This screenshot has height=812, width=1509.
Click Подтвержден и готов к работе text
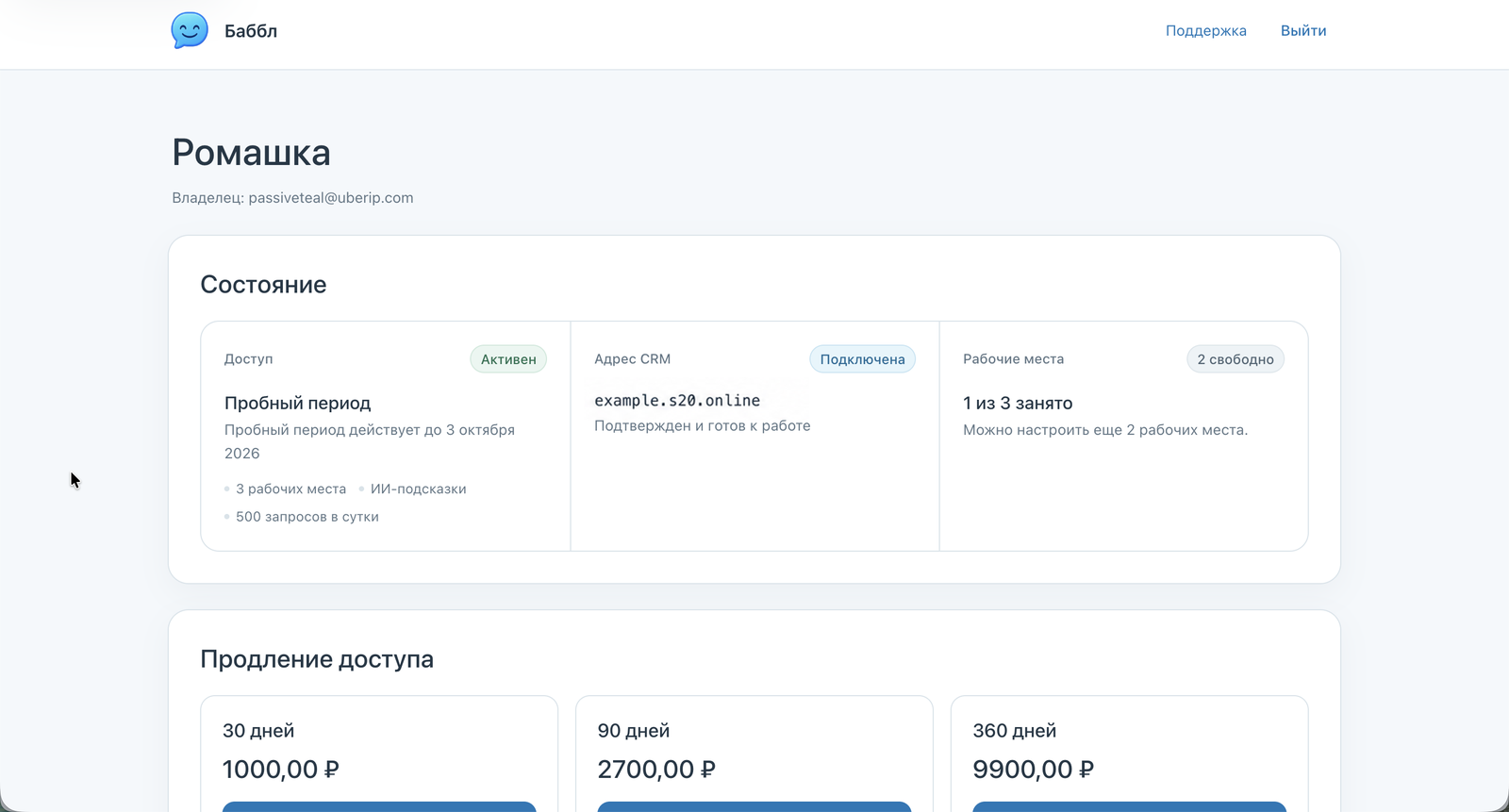(703, 426)
